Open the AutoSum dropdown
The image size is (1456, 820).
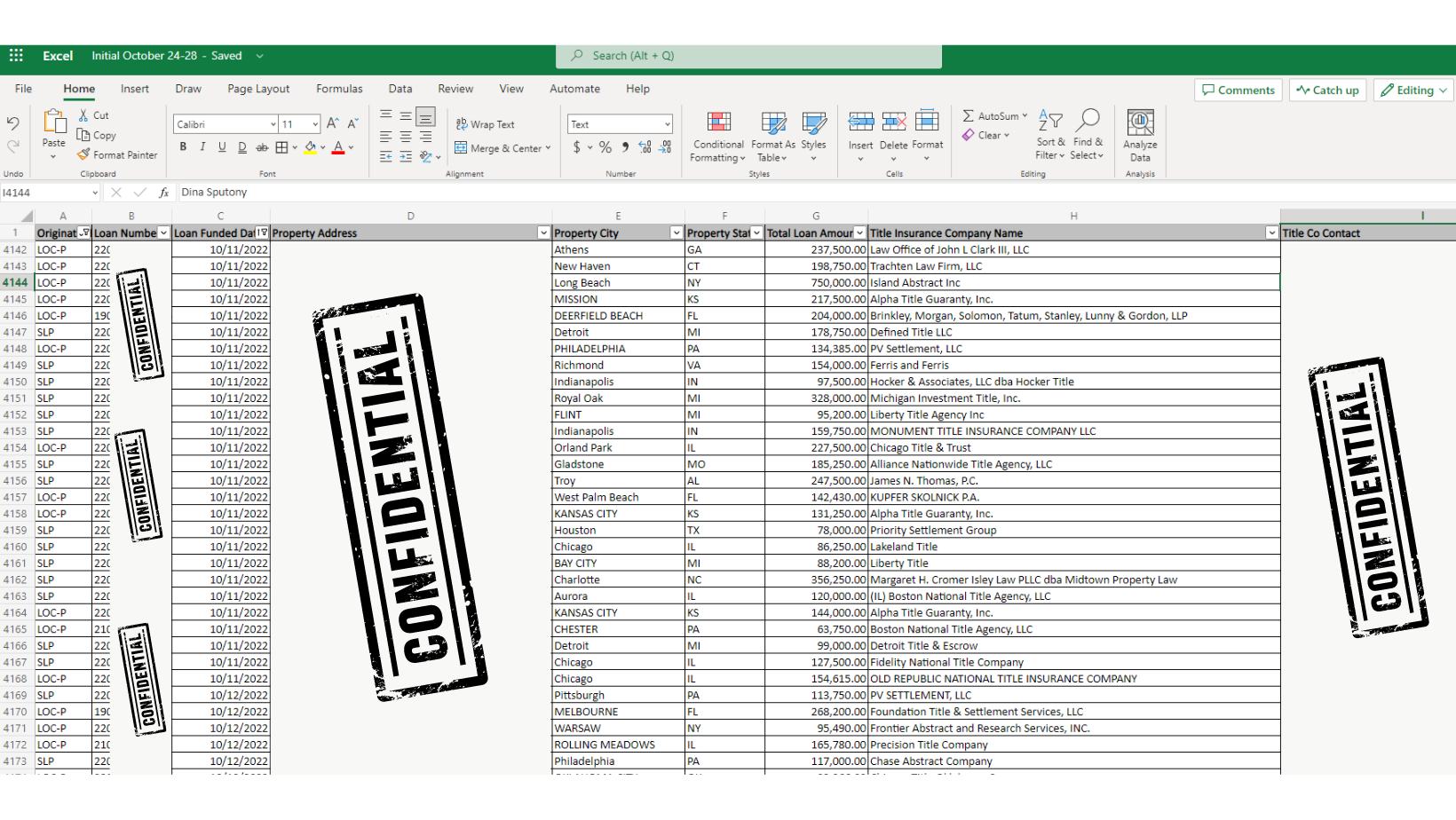coord(1025,116)
